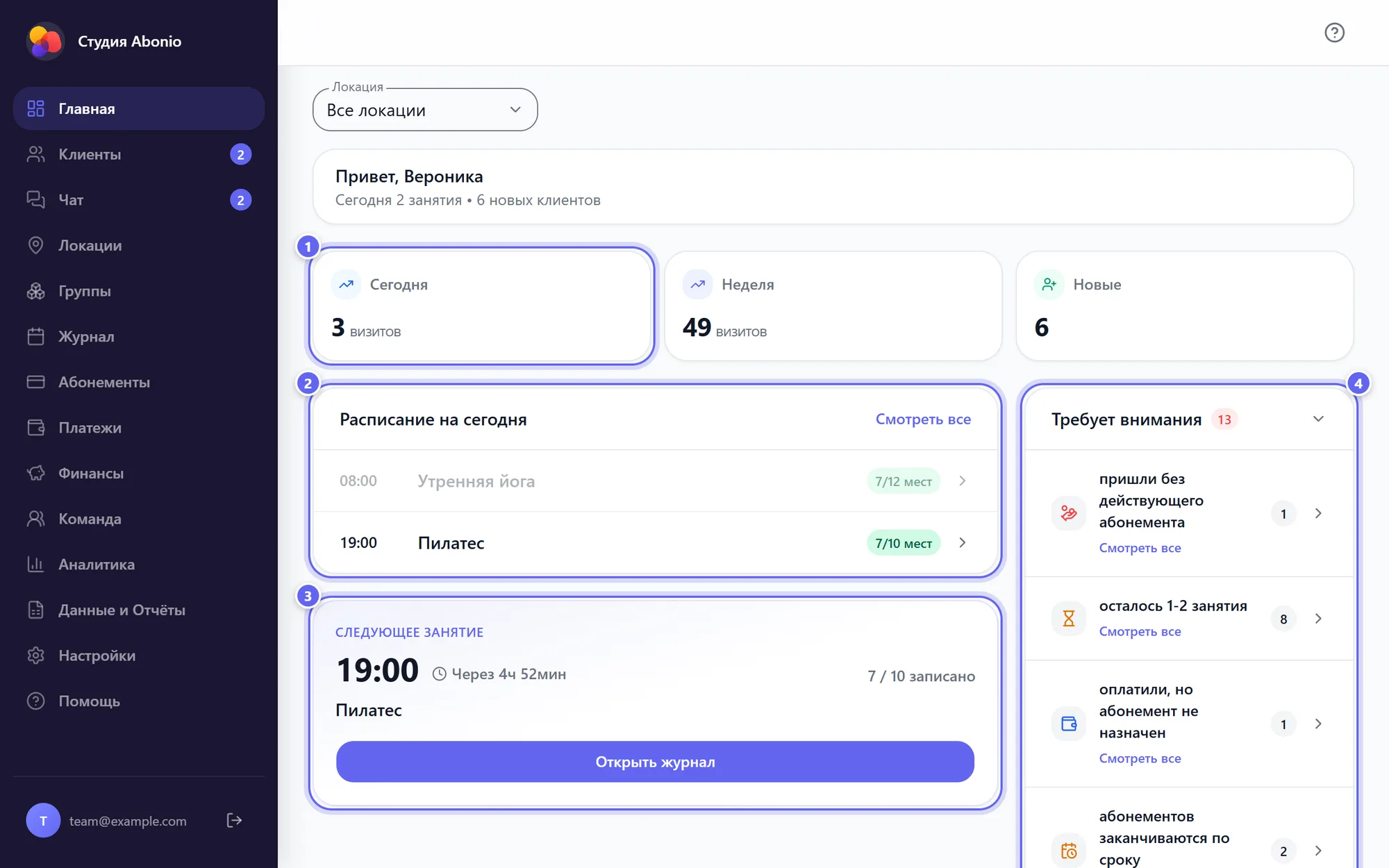Open the Локация dropdown
Viewport: 1389px width, 868px height.
tap(425, 110)
